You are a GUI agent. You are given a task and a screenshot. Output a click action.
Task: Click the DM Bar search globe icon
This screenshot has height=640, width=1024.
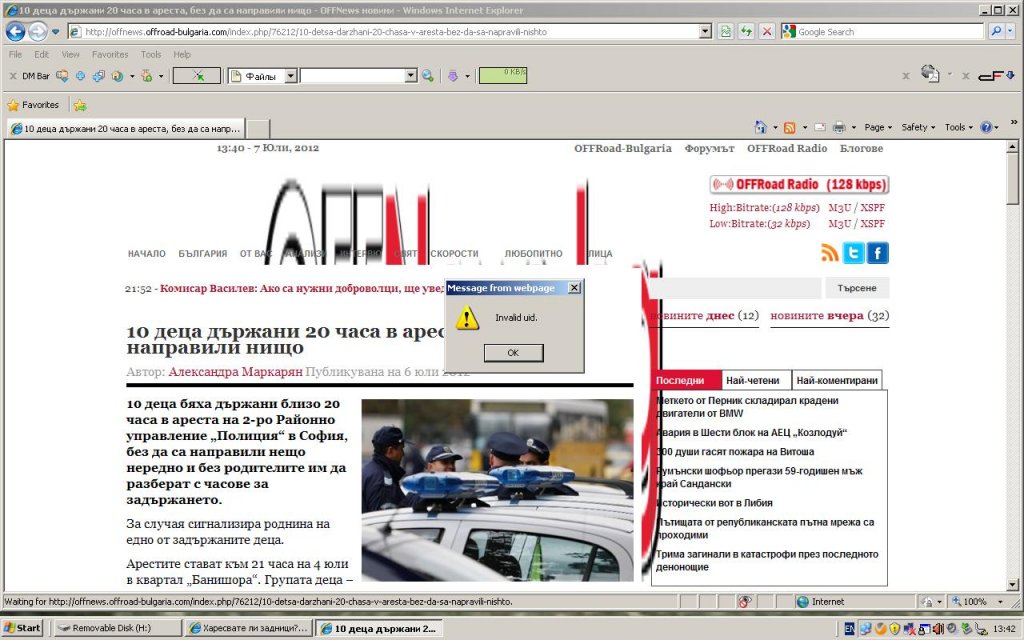(x=428, y=76)
